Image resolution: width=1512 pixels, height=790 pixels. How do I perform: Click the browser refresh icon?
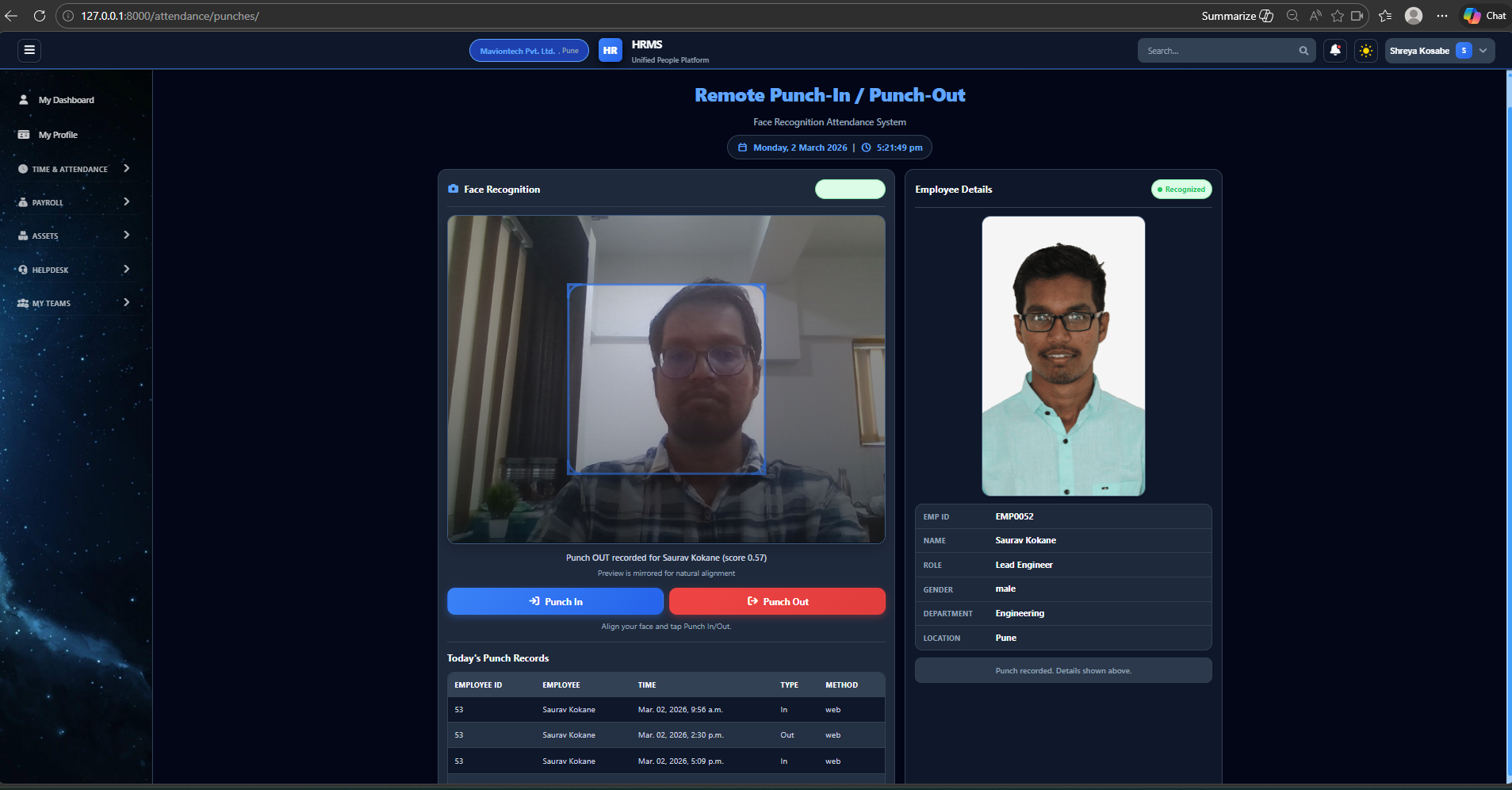tap(39, 16)
